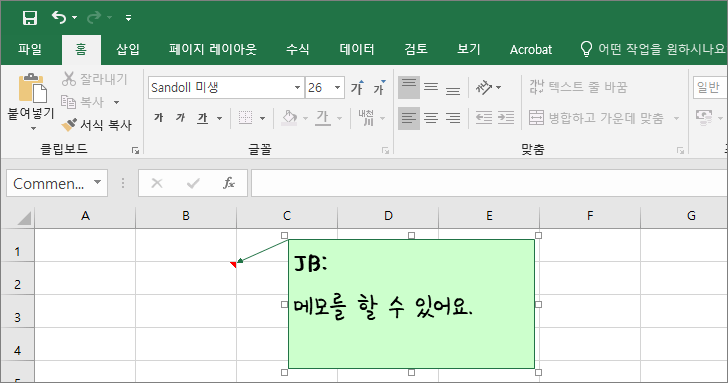
Task: Click the text orientation icon
Action: 484,87
